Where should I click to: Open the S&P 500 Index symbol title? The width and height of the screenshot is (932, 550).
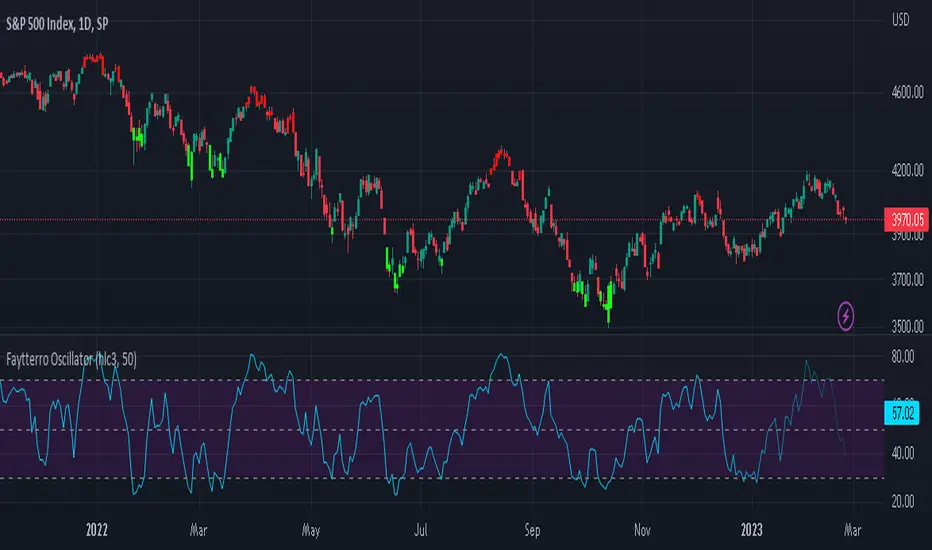57,24
